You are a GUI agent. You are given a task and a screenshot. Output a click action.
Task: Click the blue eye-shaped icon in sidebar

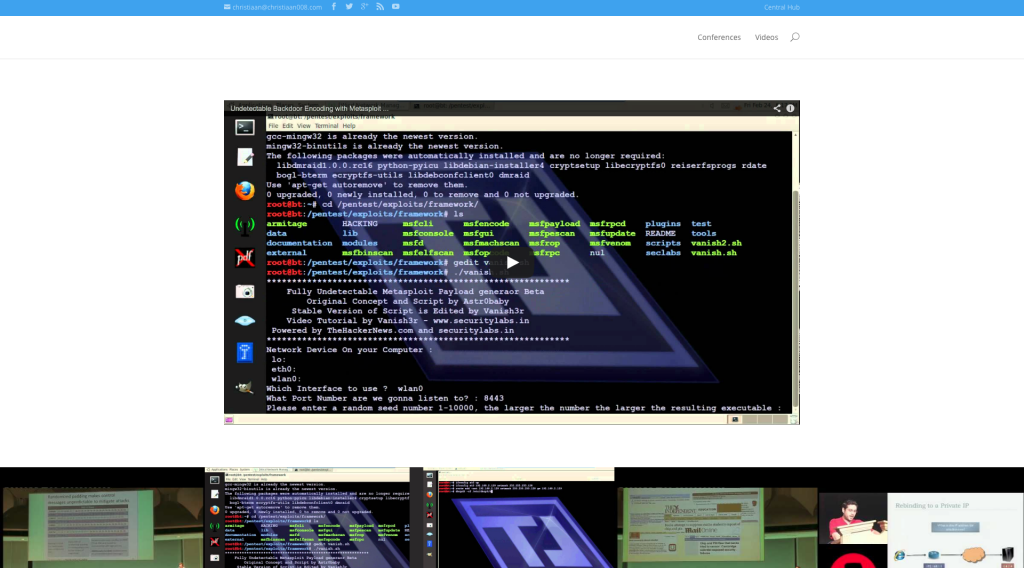point(245,321)
